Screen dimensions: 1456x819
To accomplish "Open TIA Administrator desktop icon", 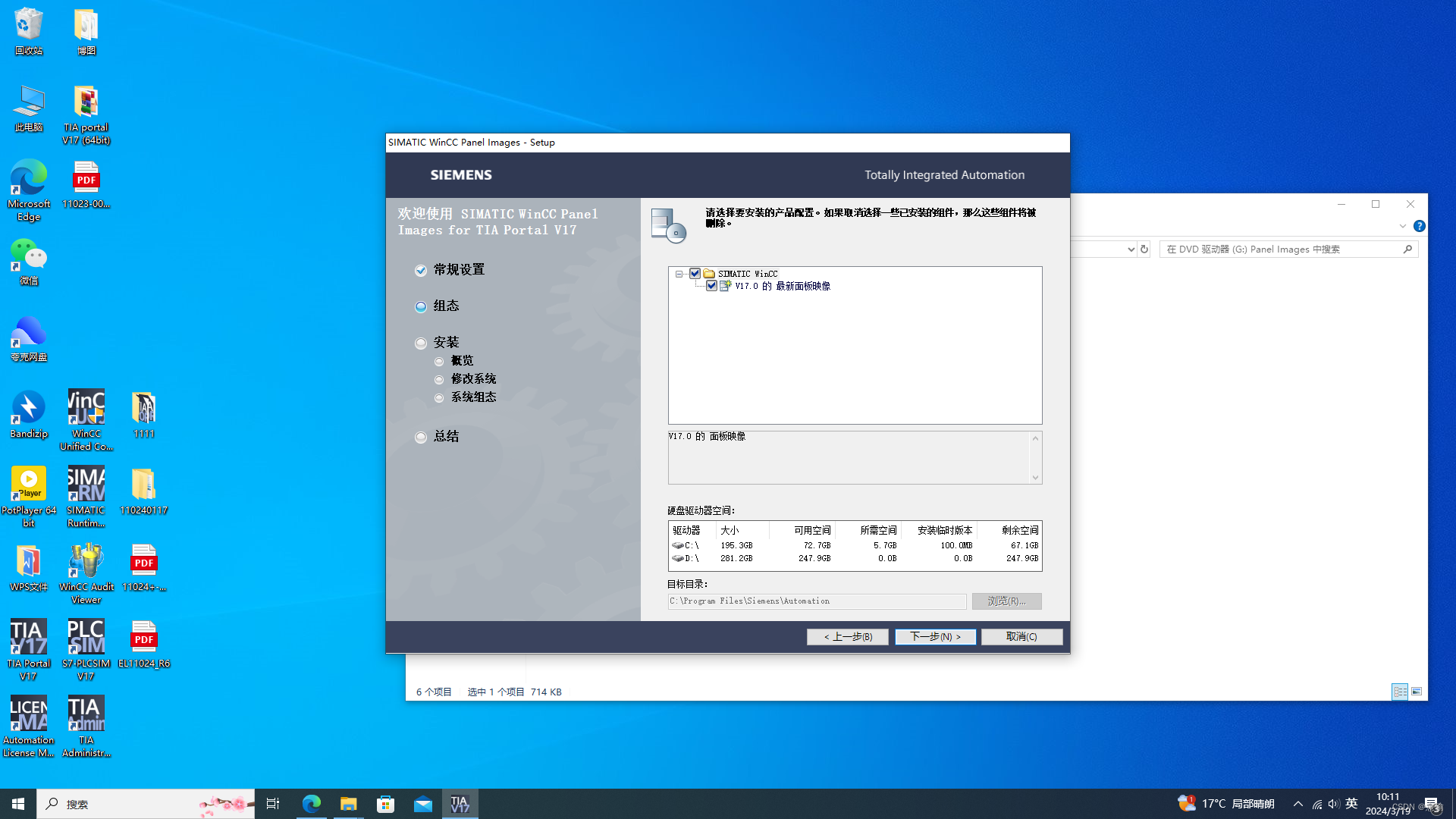I will [86, 714].
